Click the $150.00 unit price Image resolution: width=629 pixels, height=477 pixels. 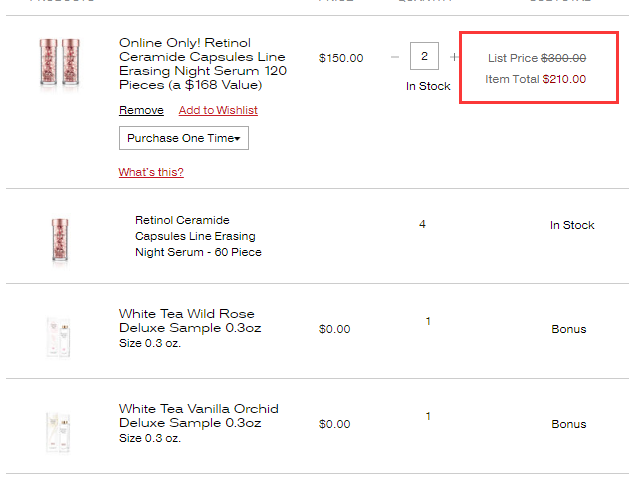tap(341, 58)
